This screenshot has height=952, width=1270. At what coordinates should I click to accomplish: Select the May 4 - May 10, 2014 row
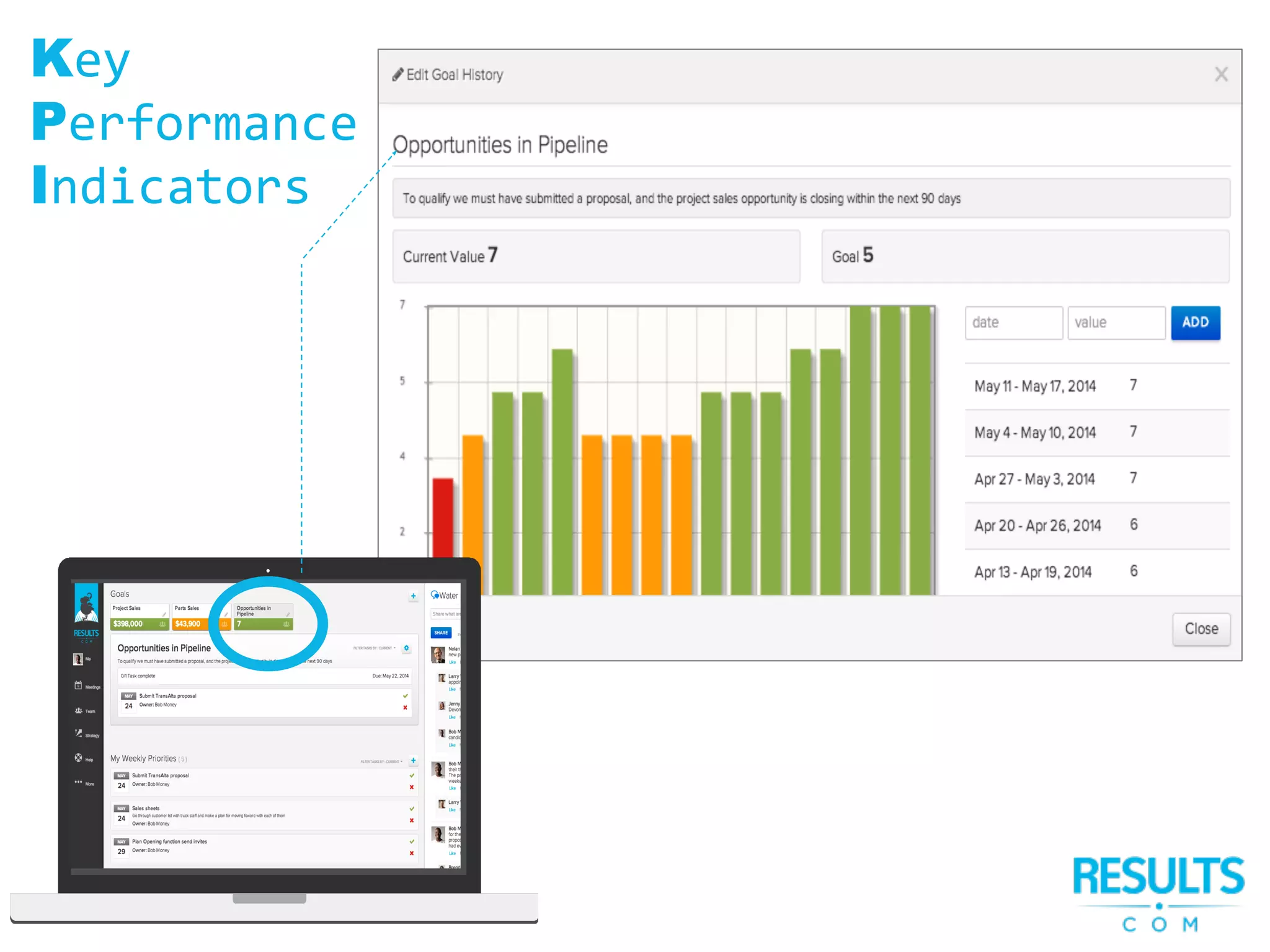1096,432
